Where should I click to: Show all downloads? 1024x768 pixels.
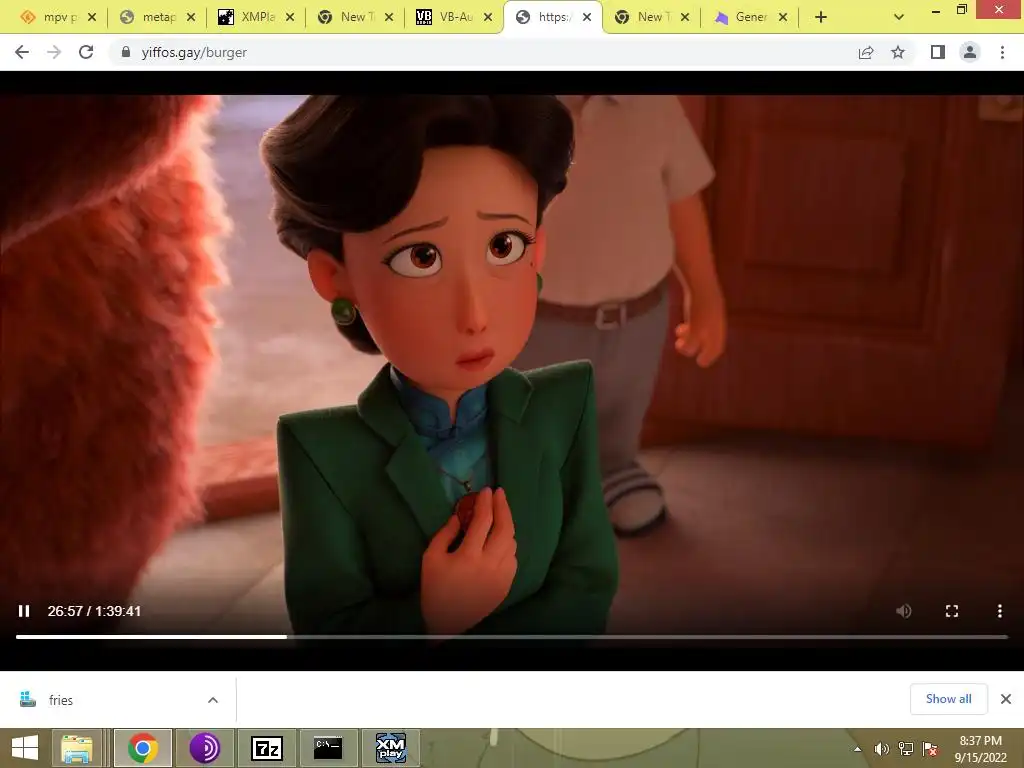click(948, 699)
